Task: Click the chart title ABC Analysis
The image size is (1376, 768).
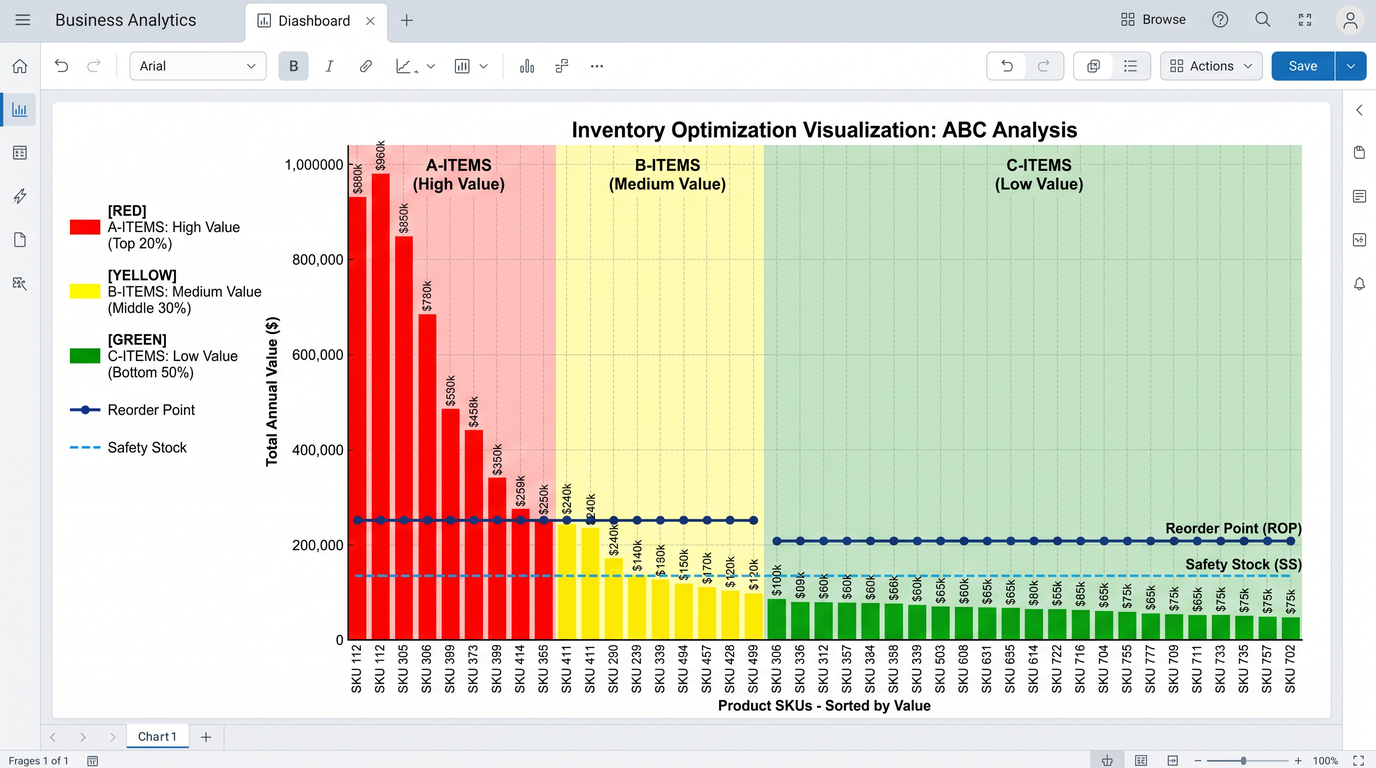Action: tap(824, 130)
